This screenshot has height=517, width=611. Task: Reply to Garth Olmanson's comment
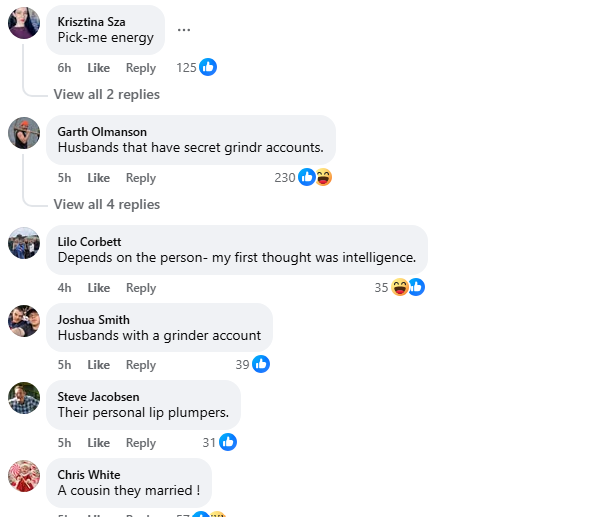pyautogui.click(x=140, y=178)
